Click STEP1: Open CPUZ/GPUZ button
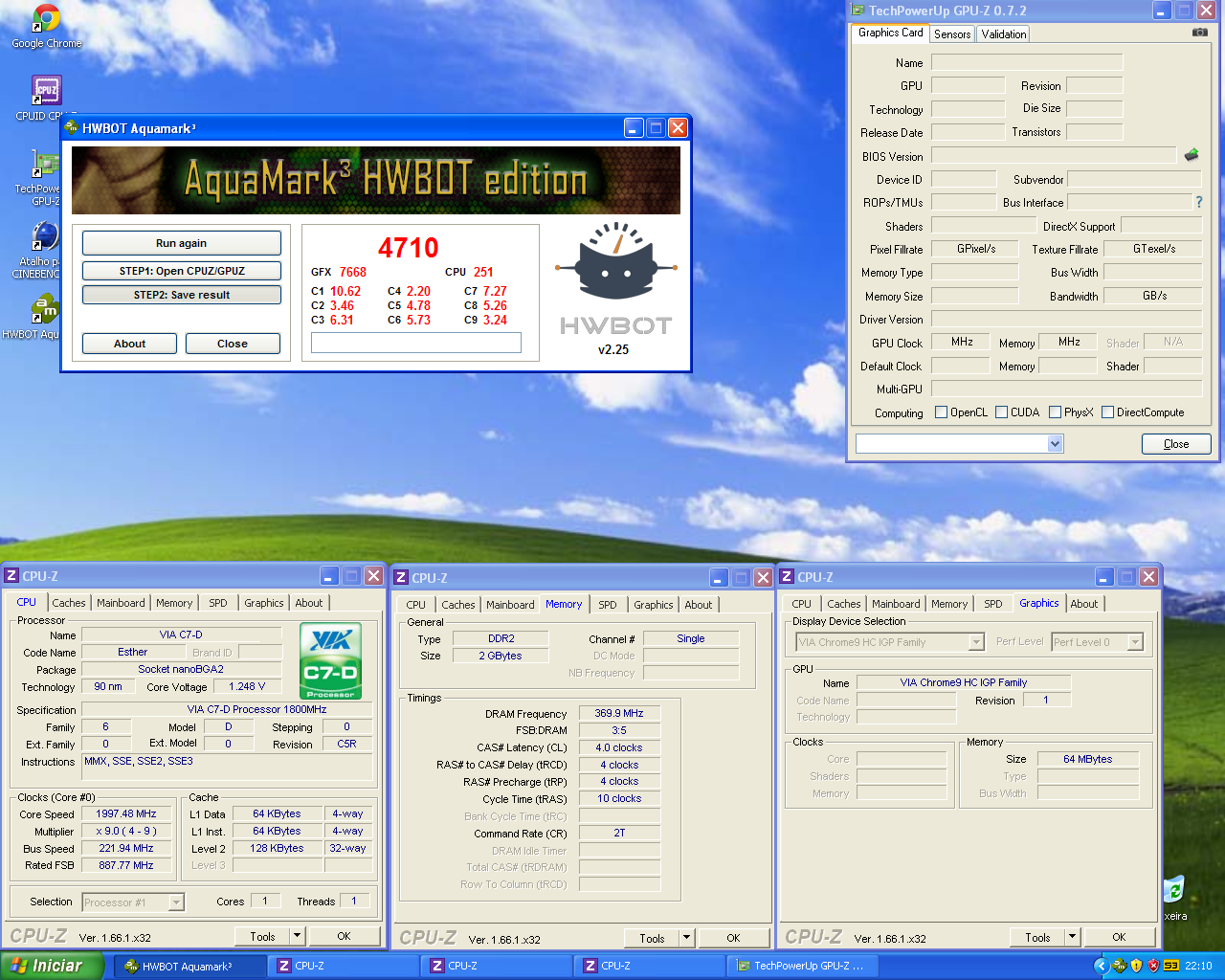 [182, 271]
